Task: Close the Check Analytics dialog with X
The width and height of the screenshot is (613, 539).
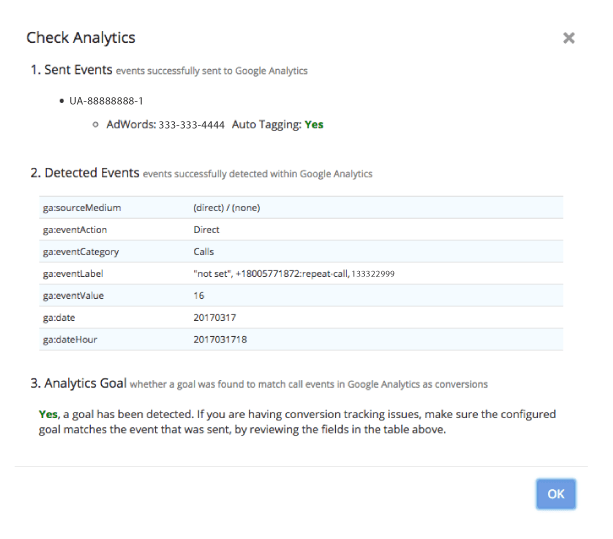Action: 568,38
